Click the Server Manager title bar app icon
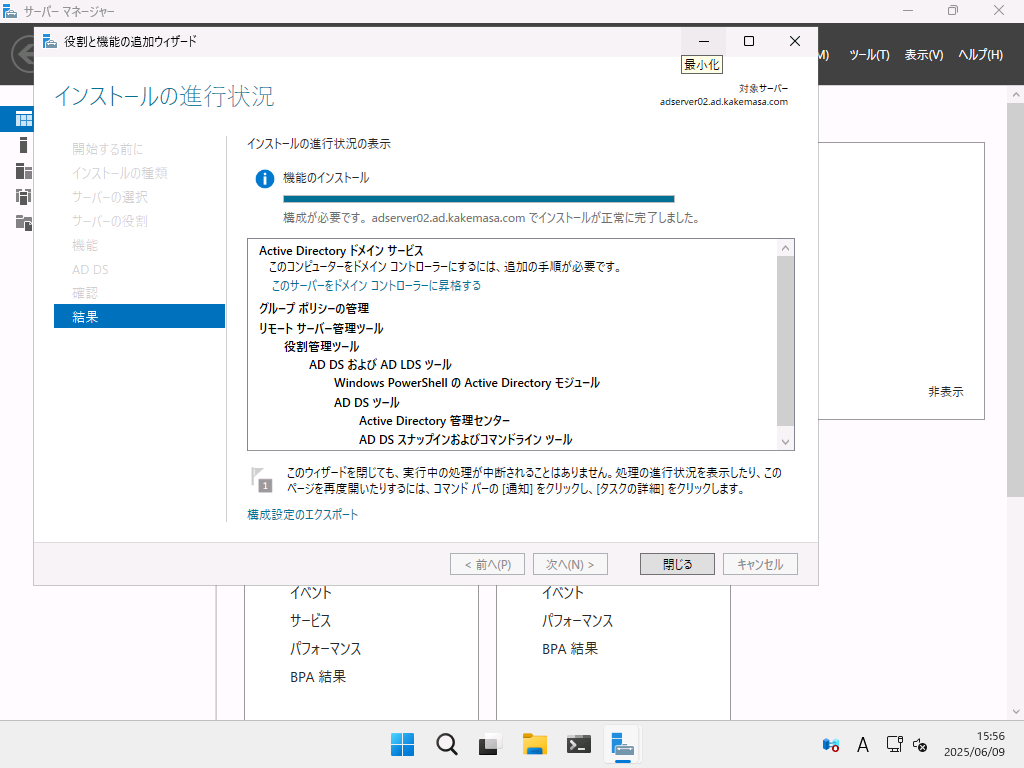1024x768 pixels. pyautogui.click(x=10, y=11)
